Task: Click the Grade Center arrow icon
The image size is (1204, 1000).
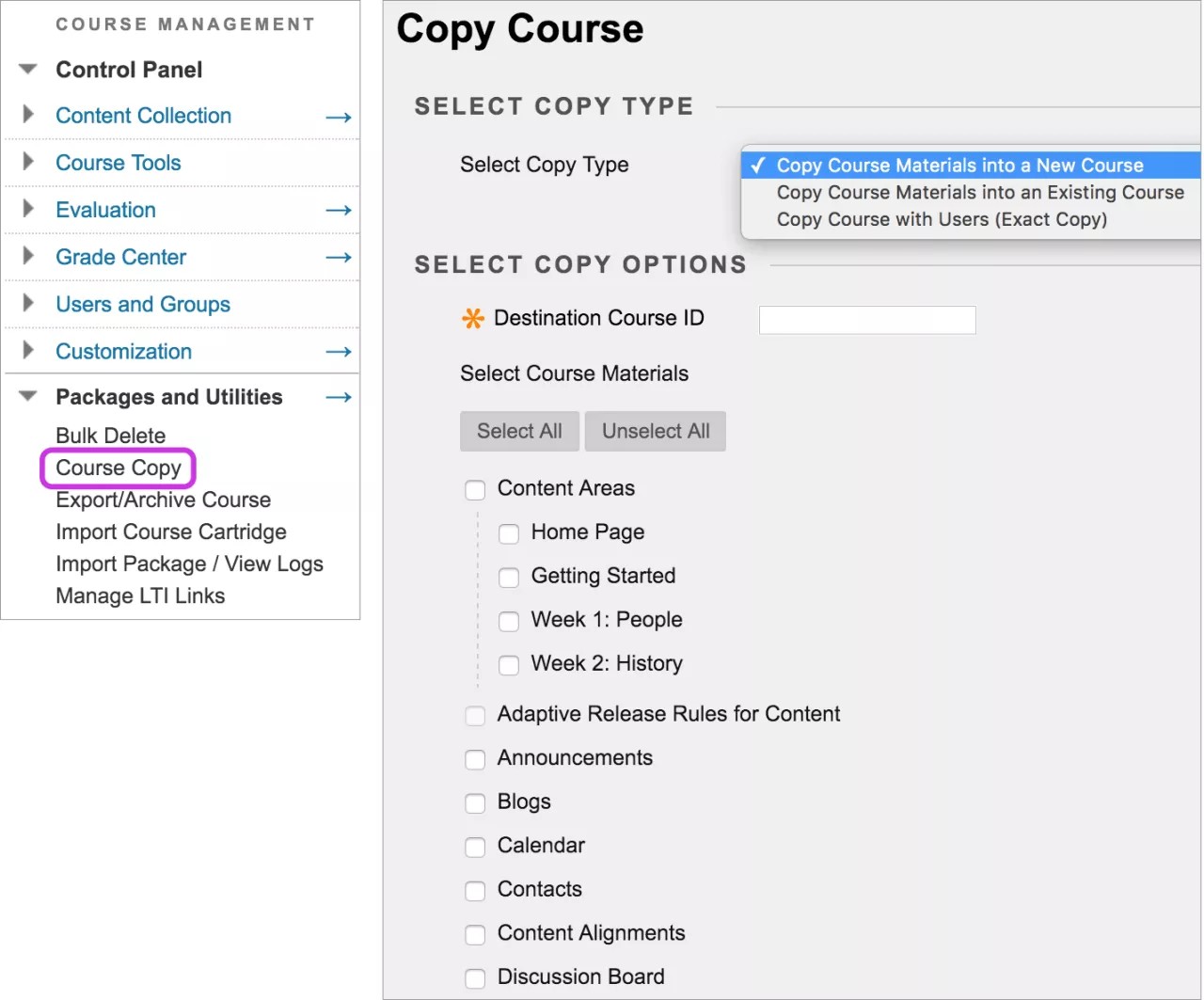Action: [338, 257]
